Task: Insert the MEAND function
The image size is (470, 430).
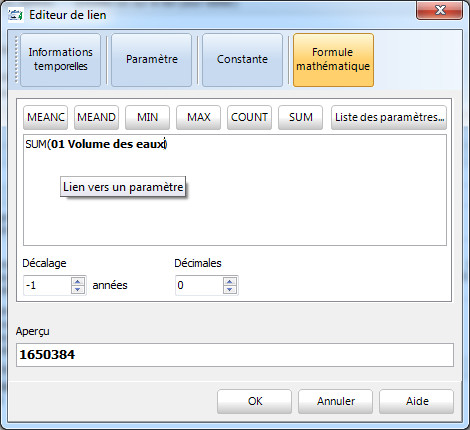Action: point(96,117)
